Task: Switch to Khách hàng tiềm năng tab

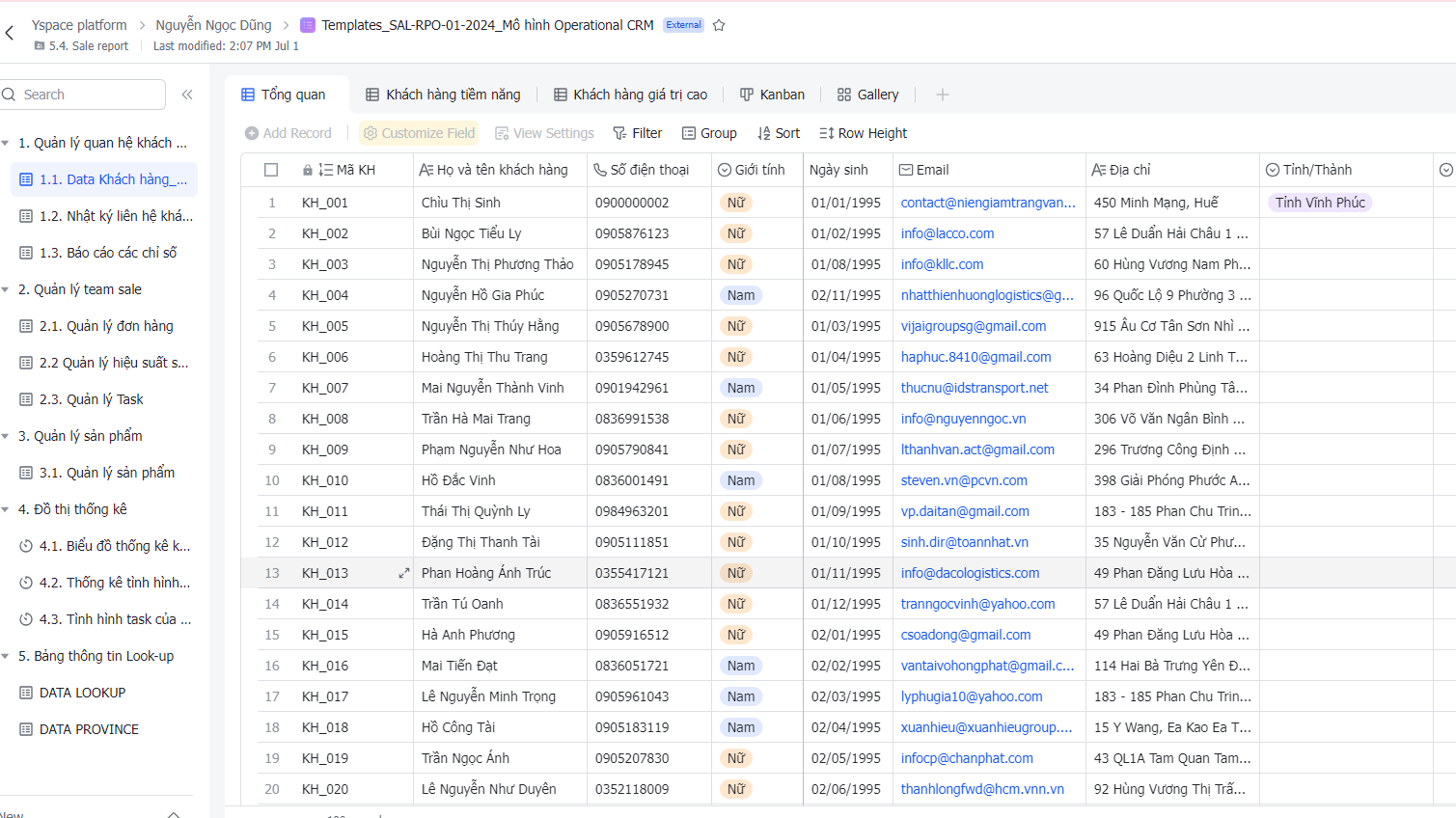Action: [444, 95]
